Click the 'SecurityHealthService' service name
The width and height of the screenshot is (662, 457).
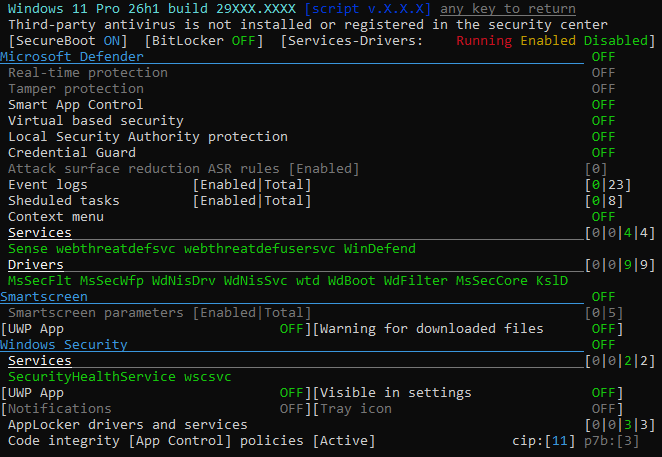(92, 377)
